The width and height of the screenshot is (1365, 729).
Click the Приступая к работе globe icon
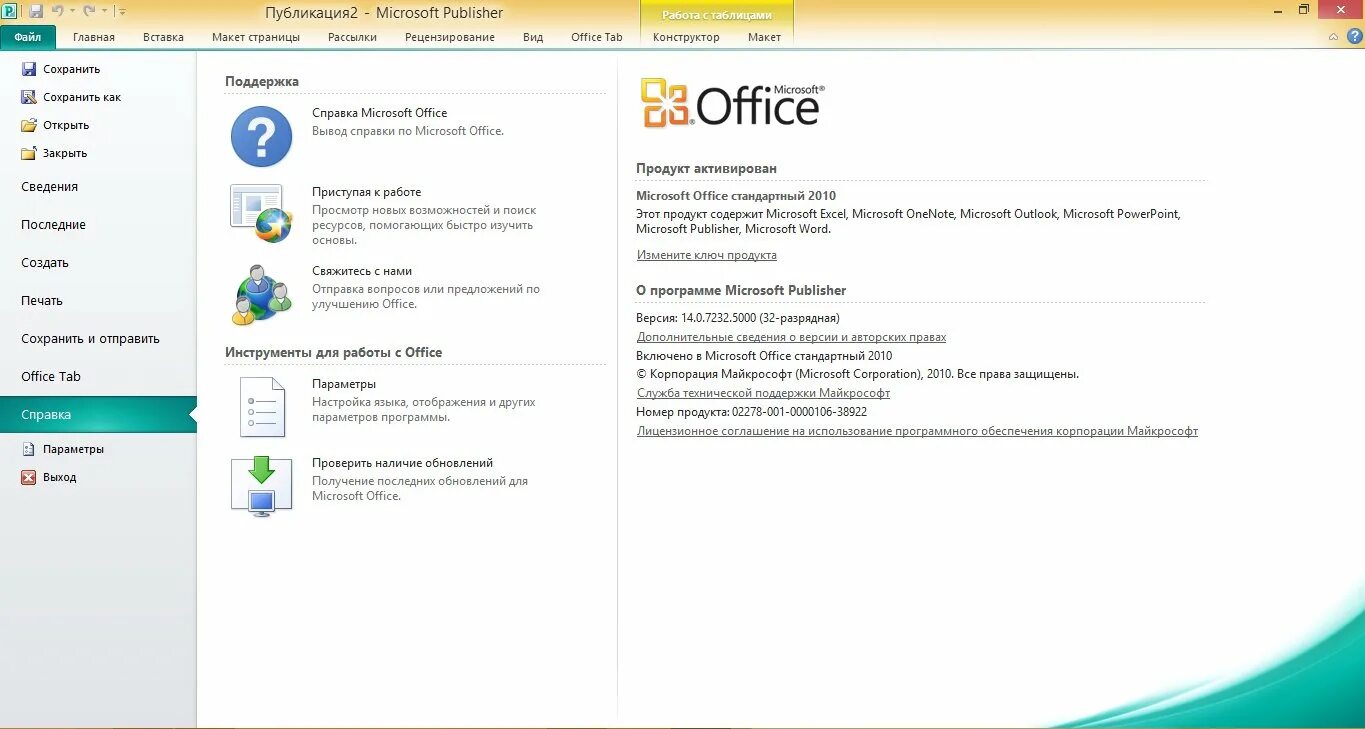click(x=261, y=213)
